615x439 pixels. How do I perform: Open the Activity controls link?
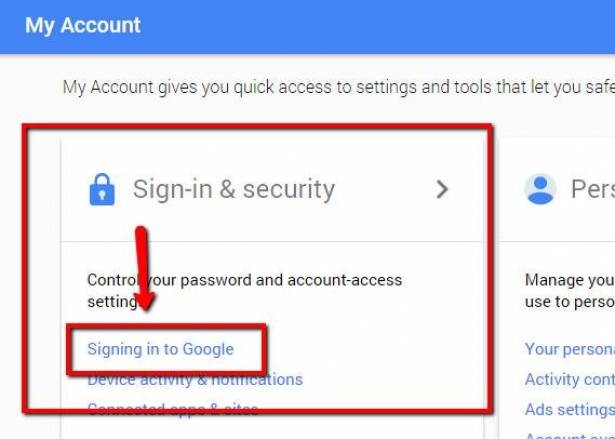(570, 379)
